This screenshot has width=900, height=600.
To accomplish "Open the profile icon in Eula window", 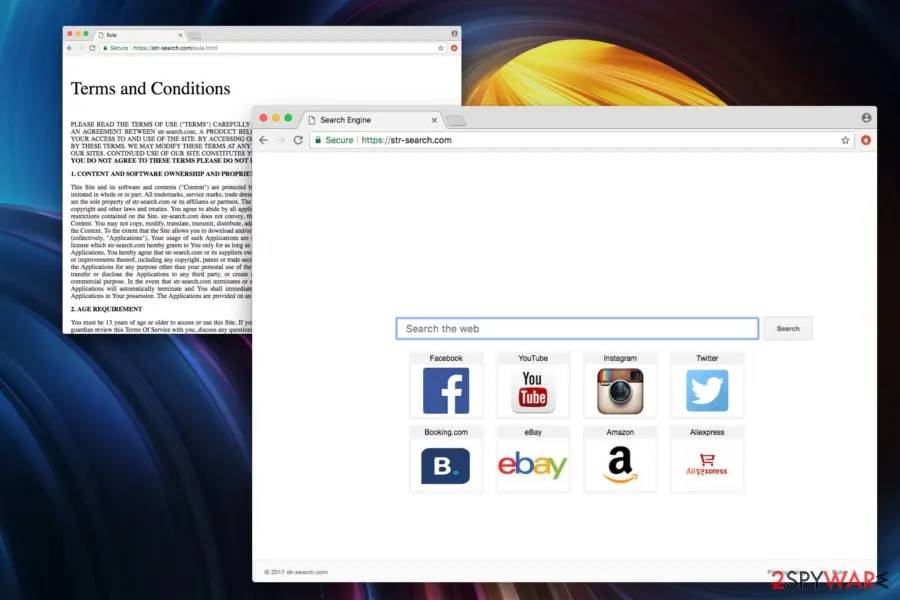I will (x=454, y=34).
